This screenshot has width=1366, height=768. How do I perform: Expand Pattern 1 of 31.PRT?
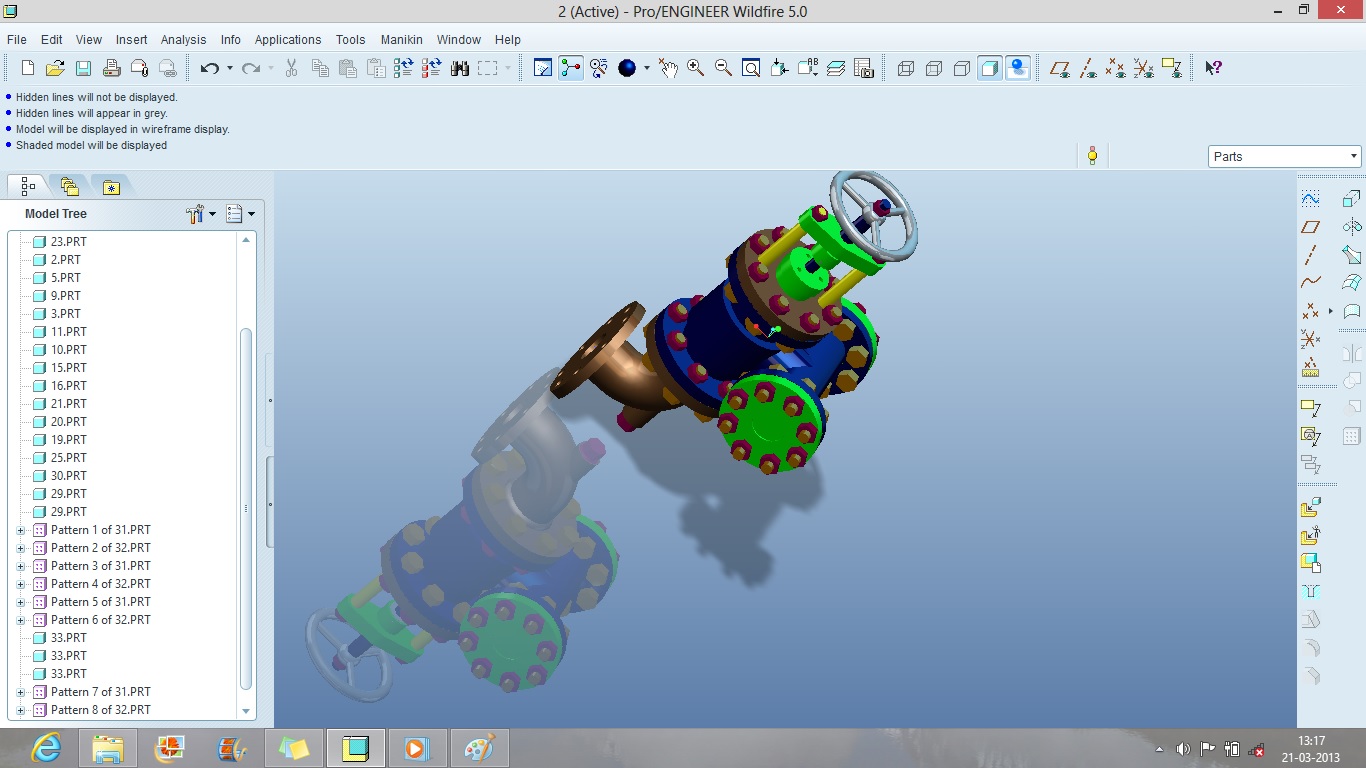pos(21,530)
